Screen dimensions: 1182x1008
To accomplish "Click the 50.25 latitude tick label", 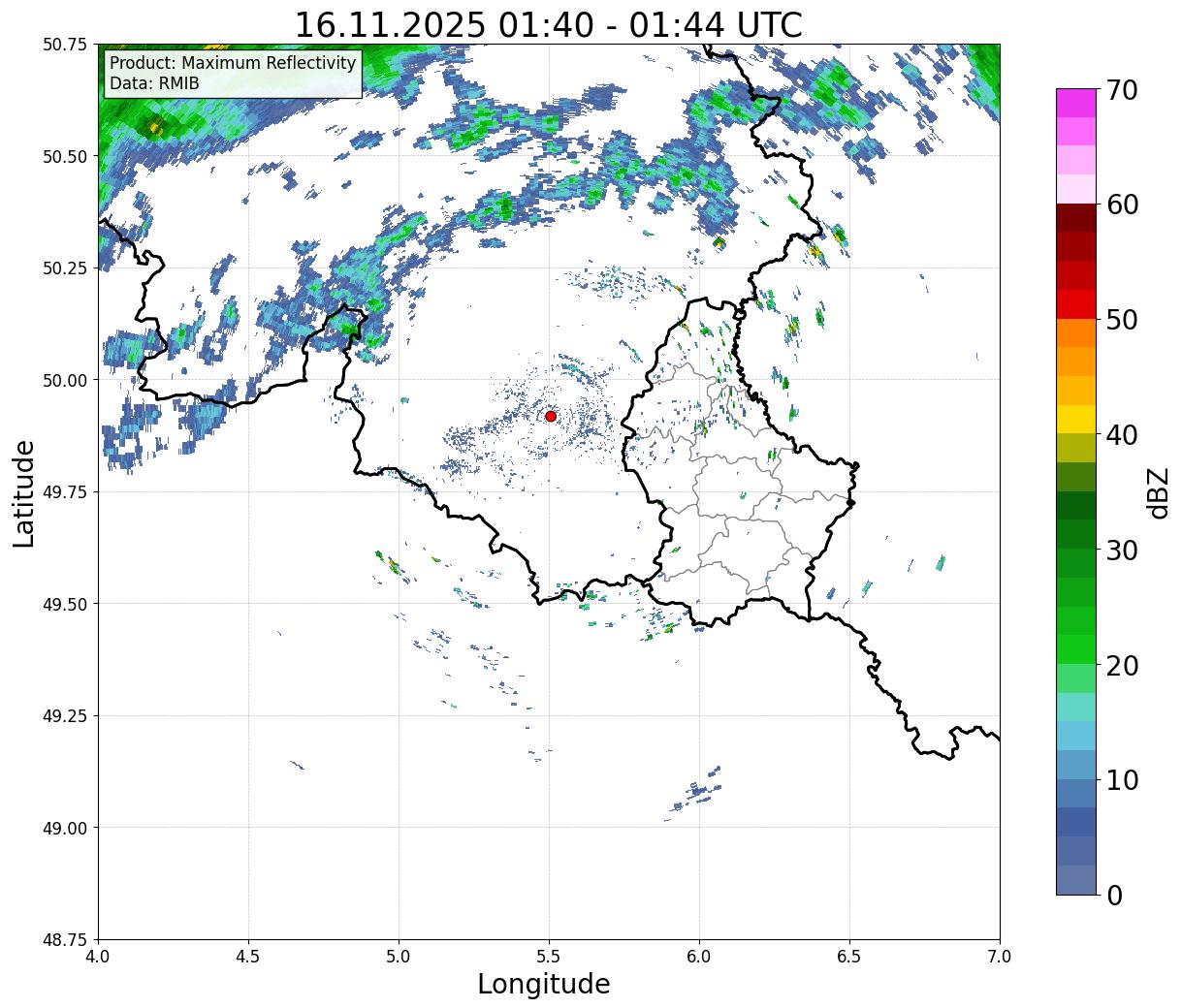I will point(65,268).
